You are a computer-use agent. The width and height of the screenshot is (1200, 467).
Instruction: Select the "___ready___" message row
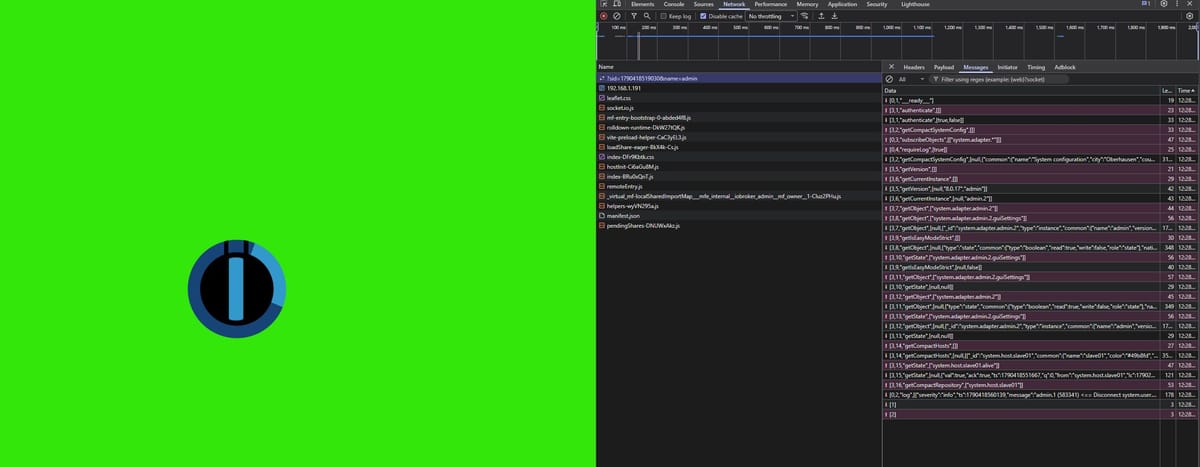pyautogui.click(x=1041, y=101)
